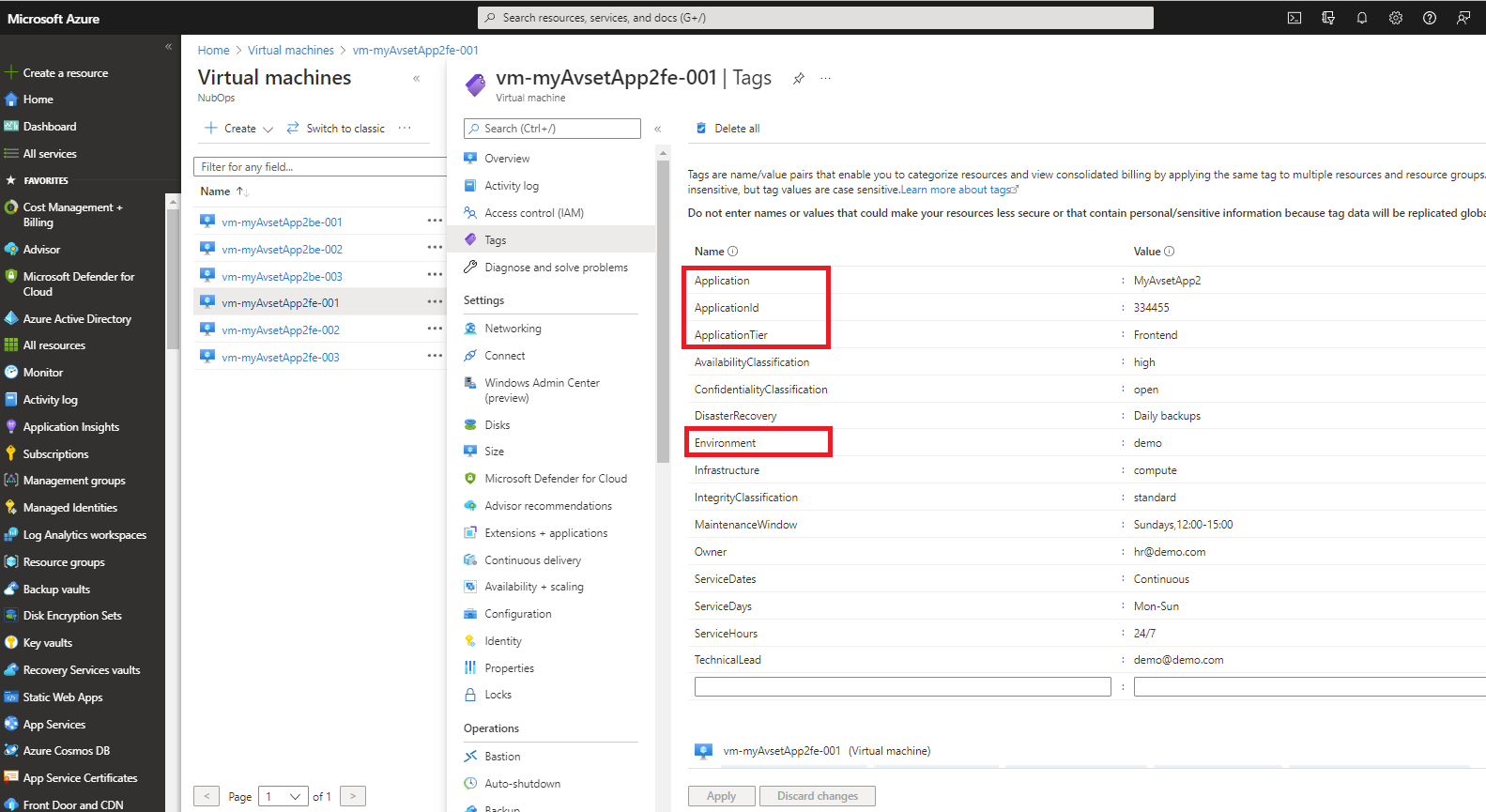Follow Learn more about tags link
Viewport: 1486px width, 812px height.
pos(959,190)
